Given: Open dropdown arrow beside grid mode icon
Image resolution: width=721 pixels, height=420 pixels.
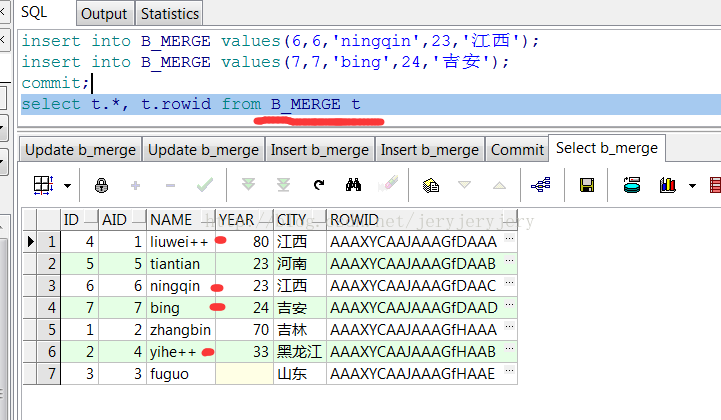Looking at the screenshot, I should coord(67,186).
